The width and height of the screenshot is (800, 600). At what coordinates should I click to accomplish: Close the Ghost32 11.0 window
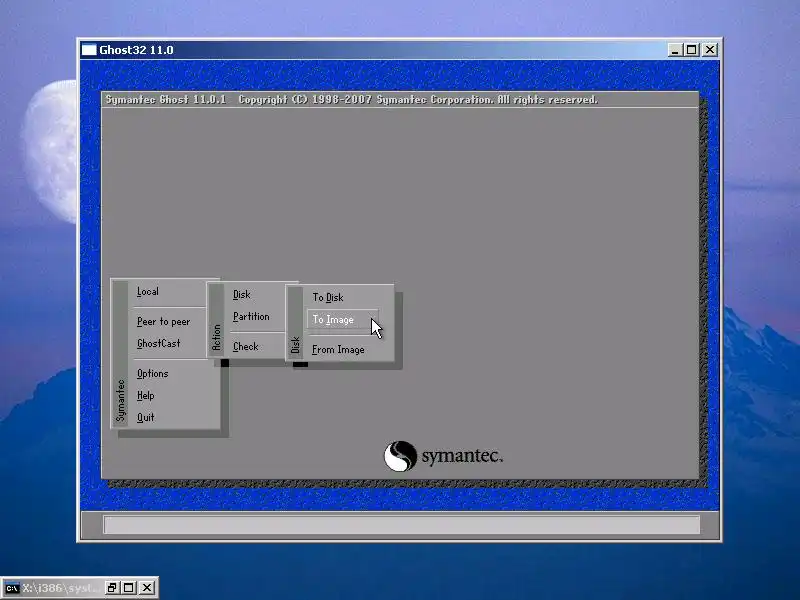click(x=710, y=49)
